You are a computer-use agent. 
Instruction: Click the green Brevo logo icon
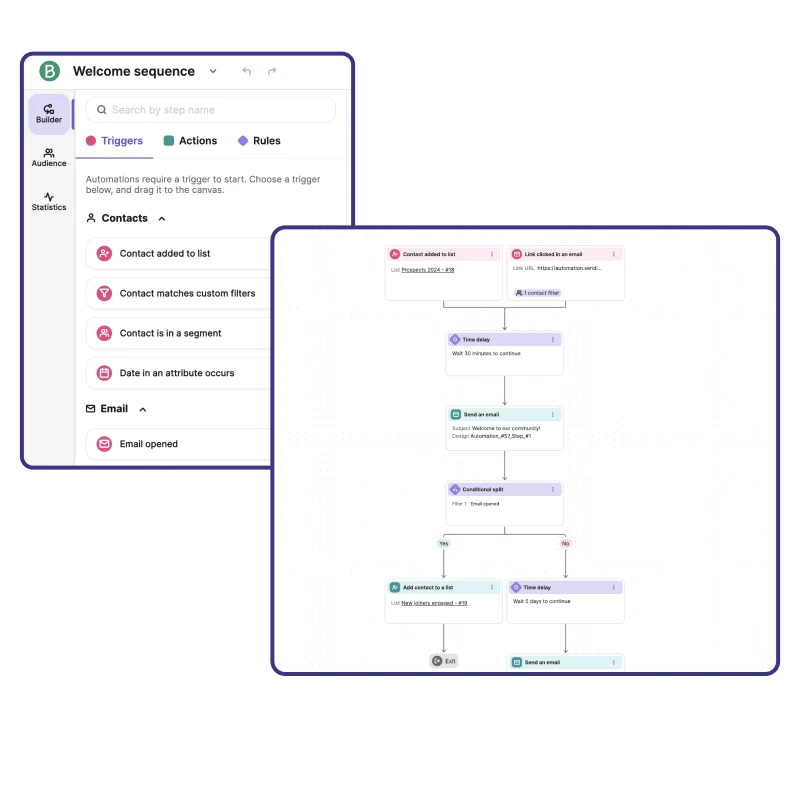click(x=50, y=71)
